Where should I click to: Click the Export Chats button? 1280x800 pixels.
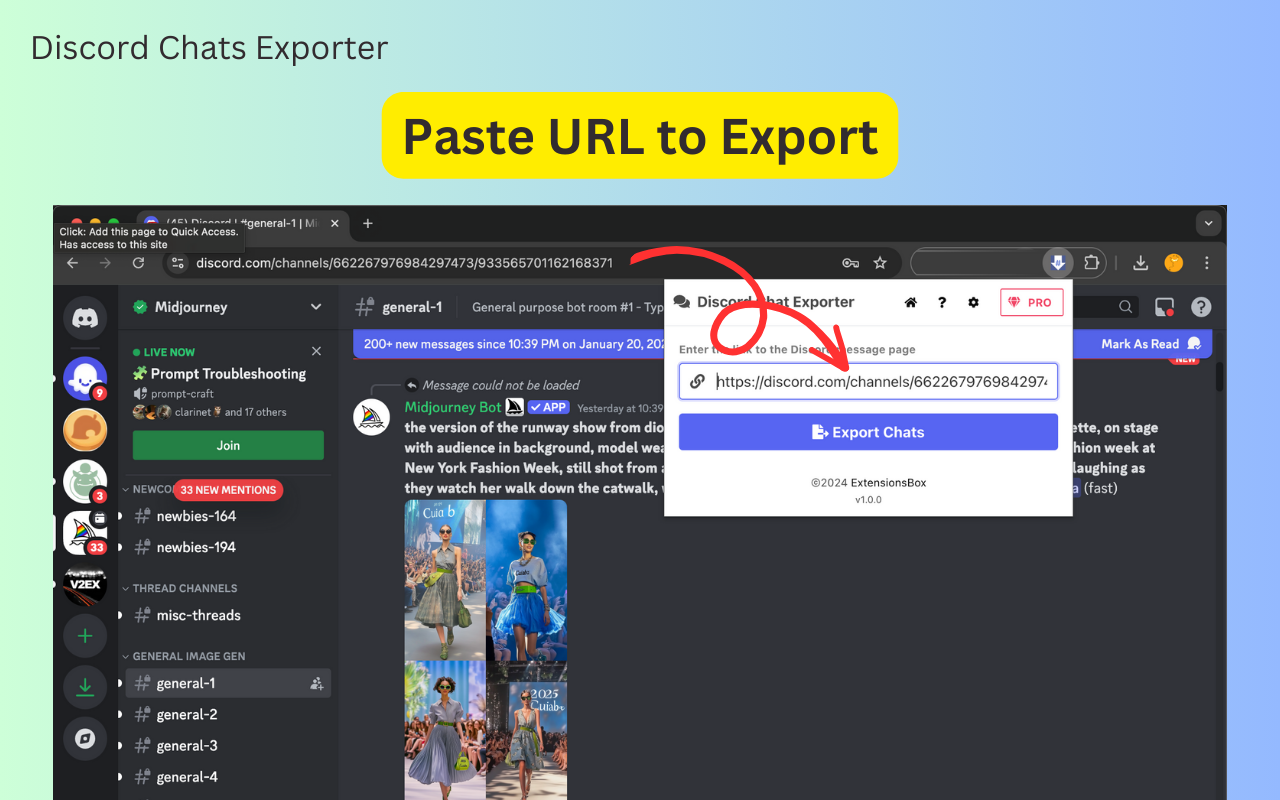868,432
